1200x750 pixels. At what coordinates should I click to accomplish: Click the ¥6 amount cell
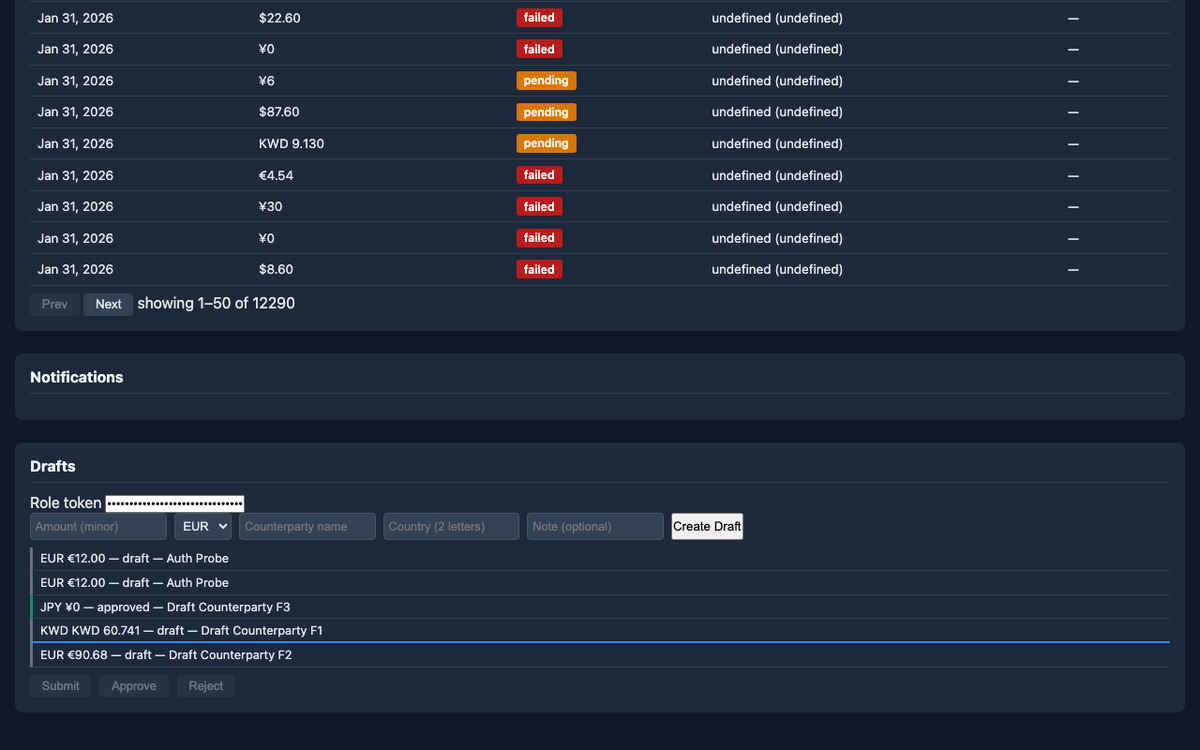pyautogui.click(x=266, y=81)
